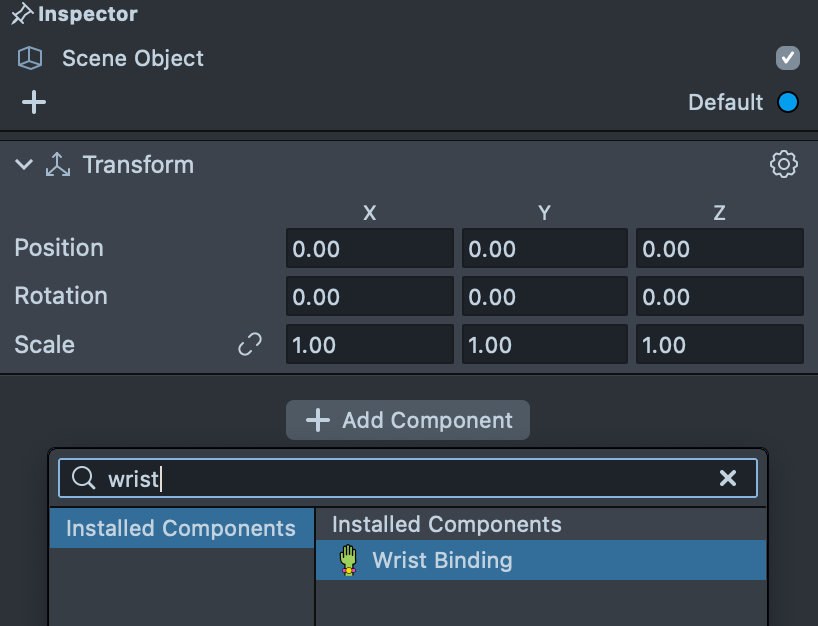Click the Default layer blue swatch

(788, 102)
